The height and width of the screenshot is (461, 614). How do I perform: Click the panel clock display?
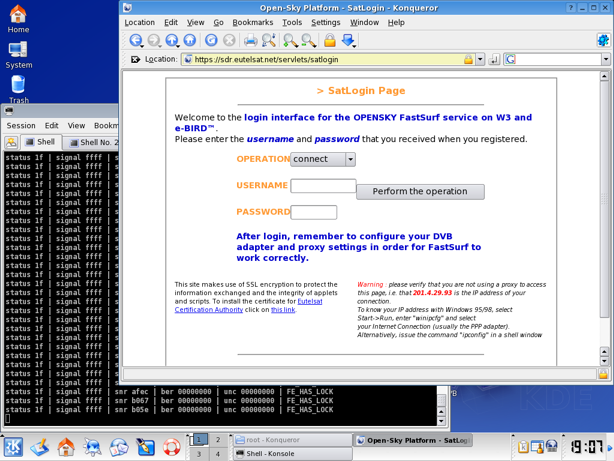(x=586, y=447)
